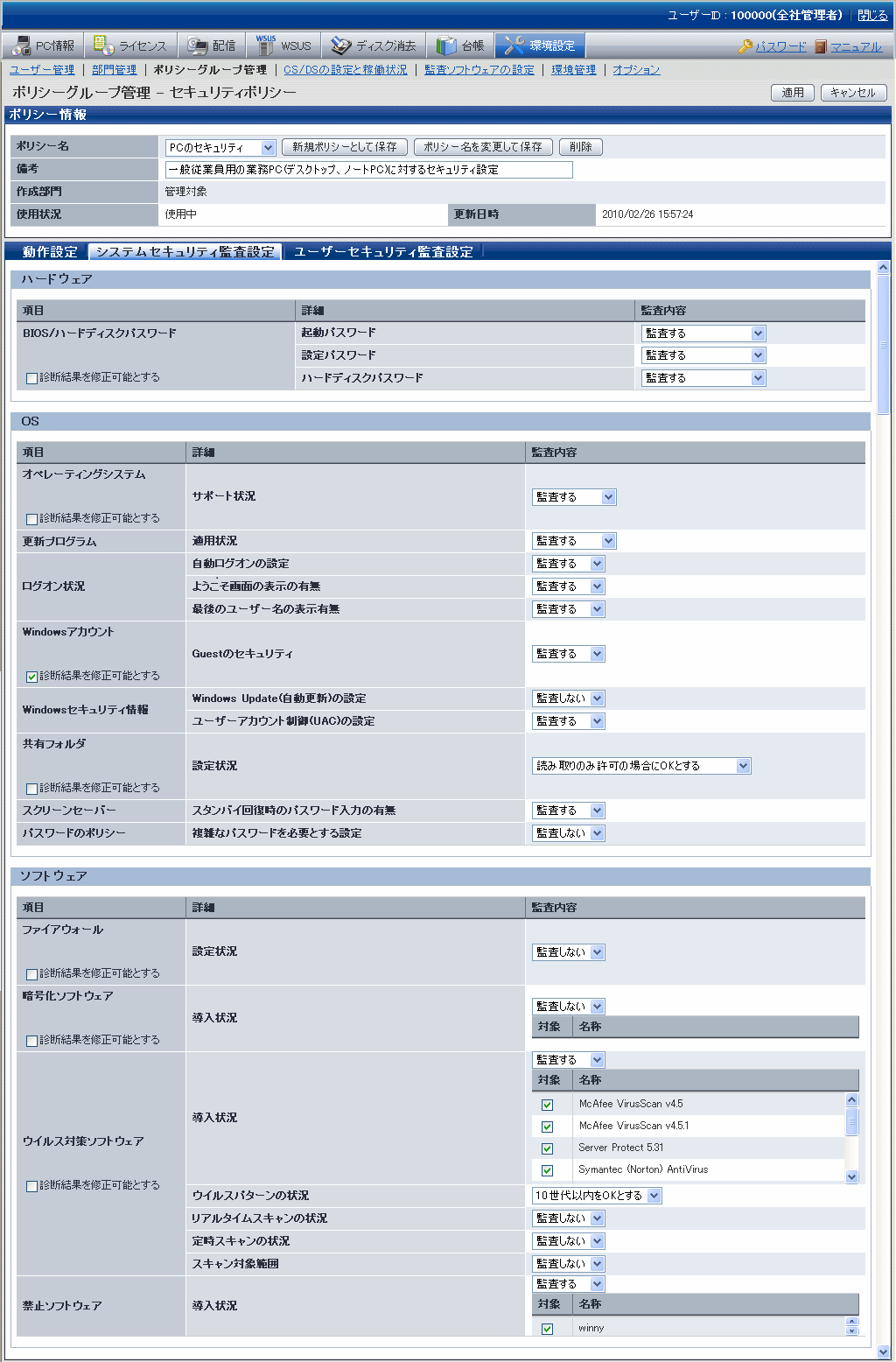Click main panel scrollbar down arrow
896x1362 pixels.
point(883,1352)
